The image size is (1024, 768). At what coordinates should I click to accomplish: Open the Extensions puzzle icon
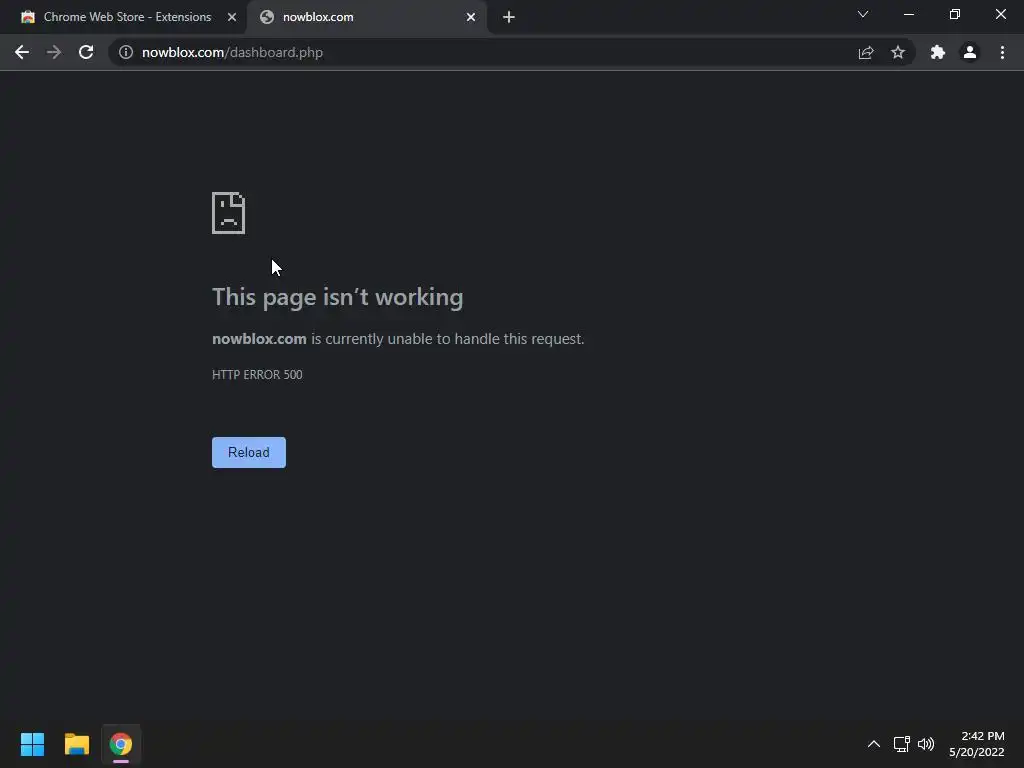click(938, 52)
